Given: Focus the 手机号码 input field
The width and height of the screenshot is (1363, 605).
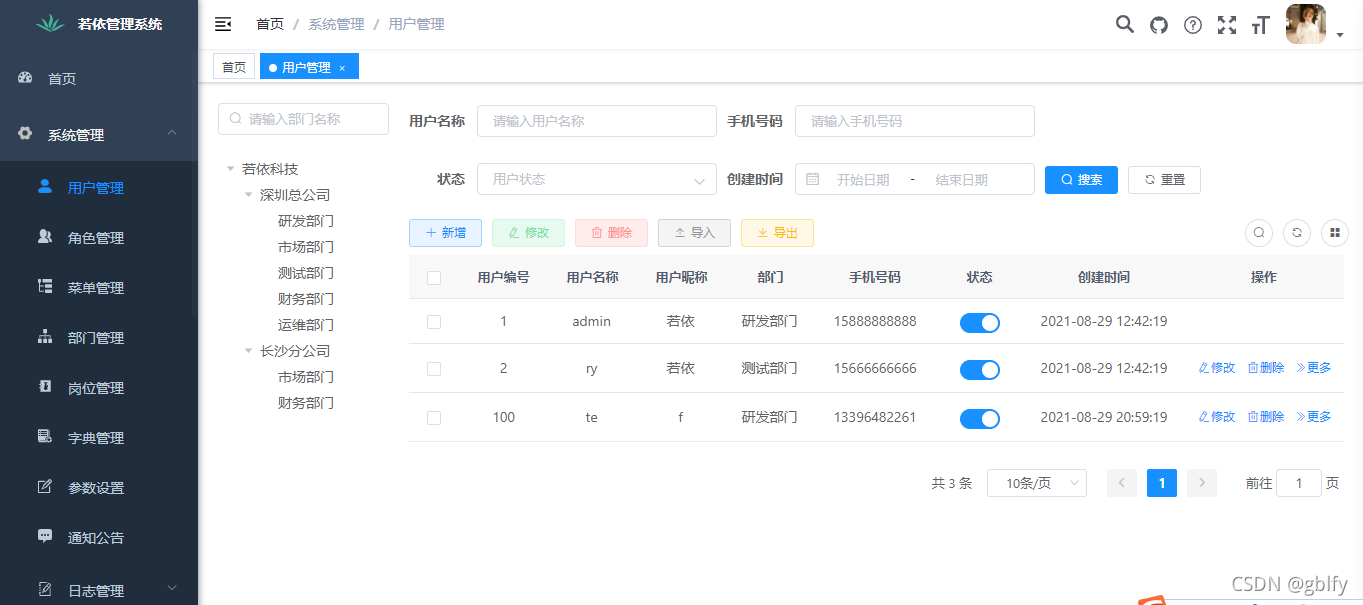Looking at the screenshot, I should coord(915,120).
